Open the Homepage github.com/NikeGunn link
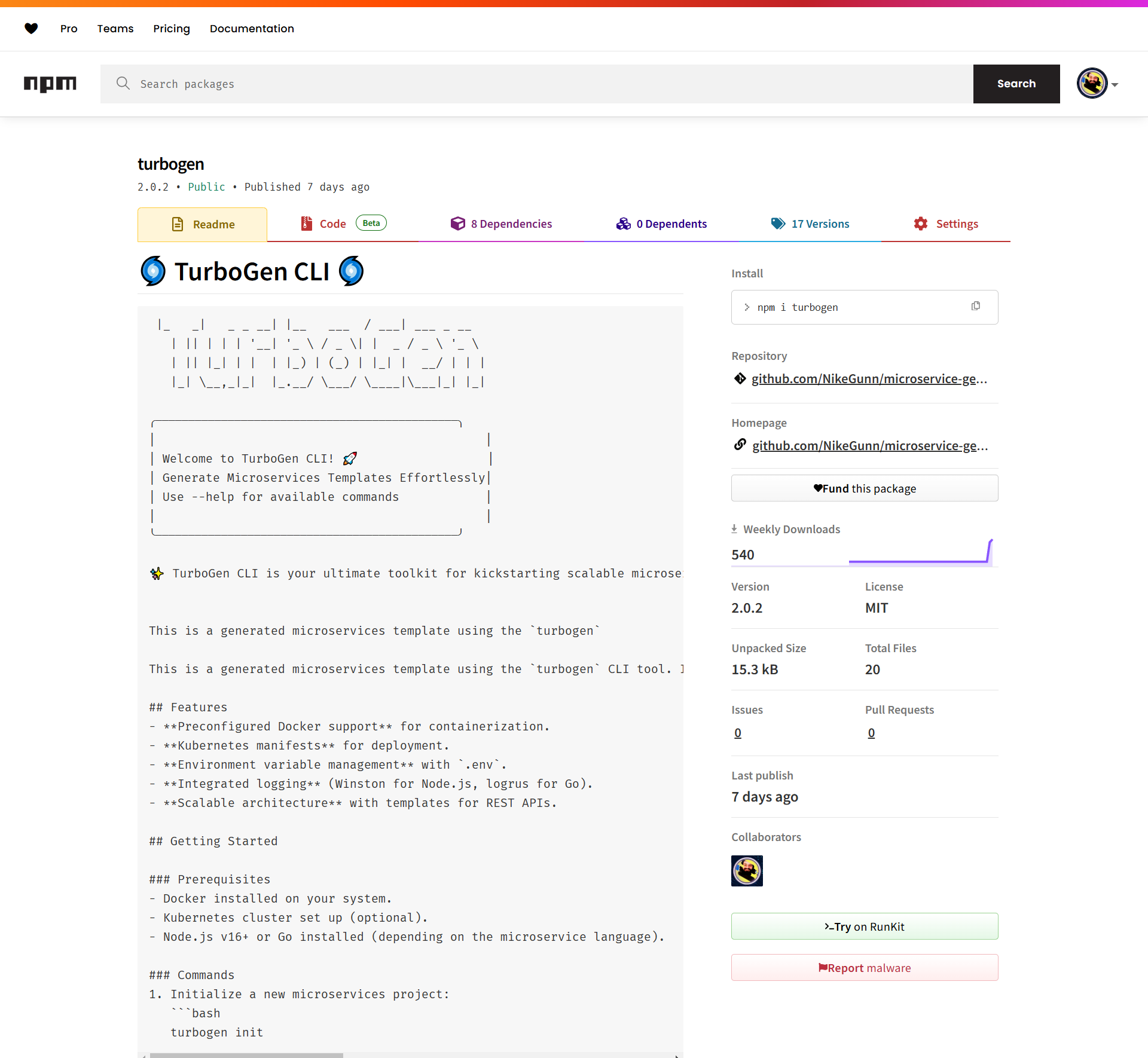 tap(870, 445)
